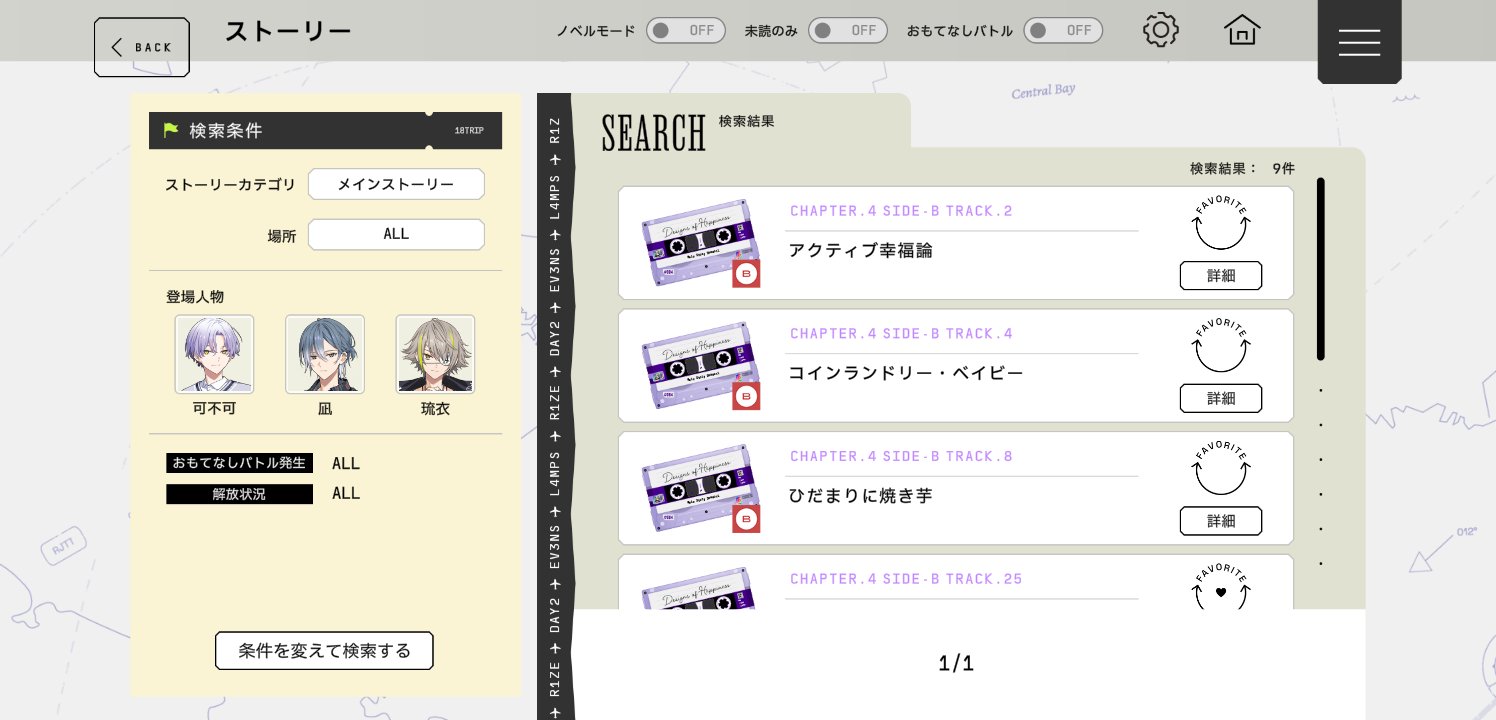Favorite the ひだまりに焼き芋 track
1496x720 pixels.
(1220, 469)
